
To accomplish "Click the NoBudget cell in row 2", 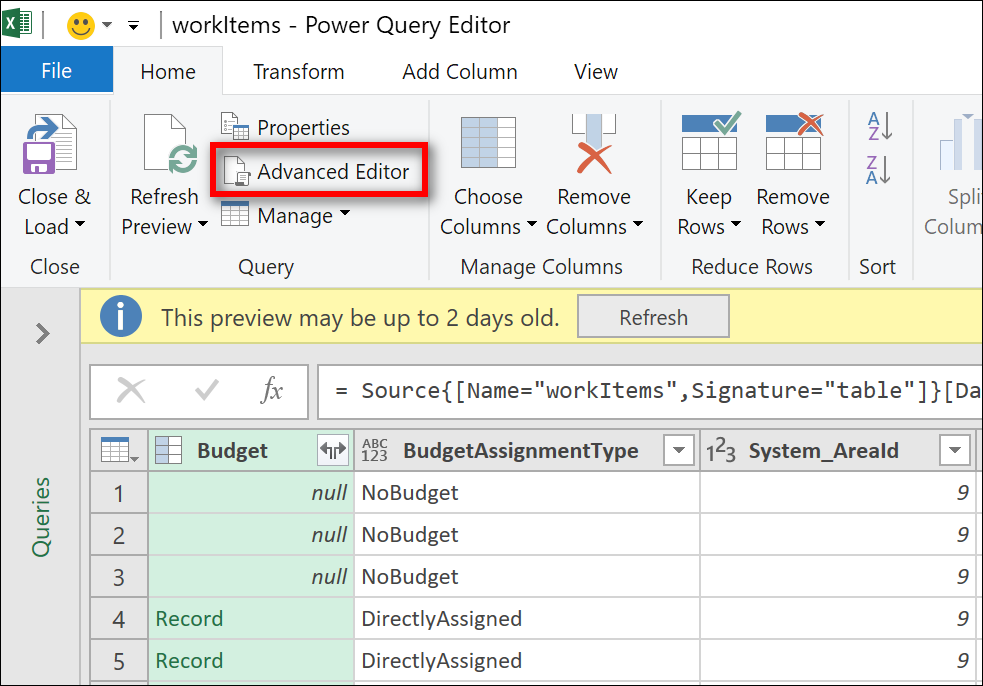I will pos(527,535).
